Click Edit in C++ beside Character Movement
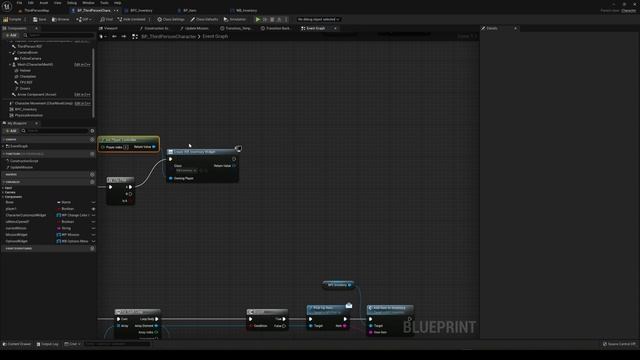640x360 pixels. (x=82, y=103)
